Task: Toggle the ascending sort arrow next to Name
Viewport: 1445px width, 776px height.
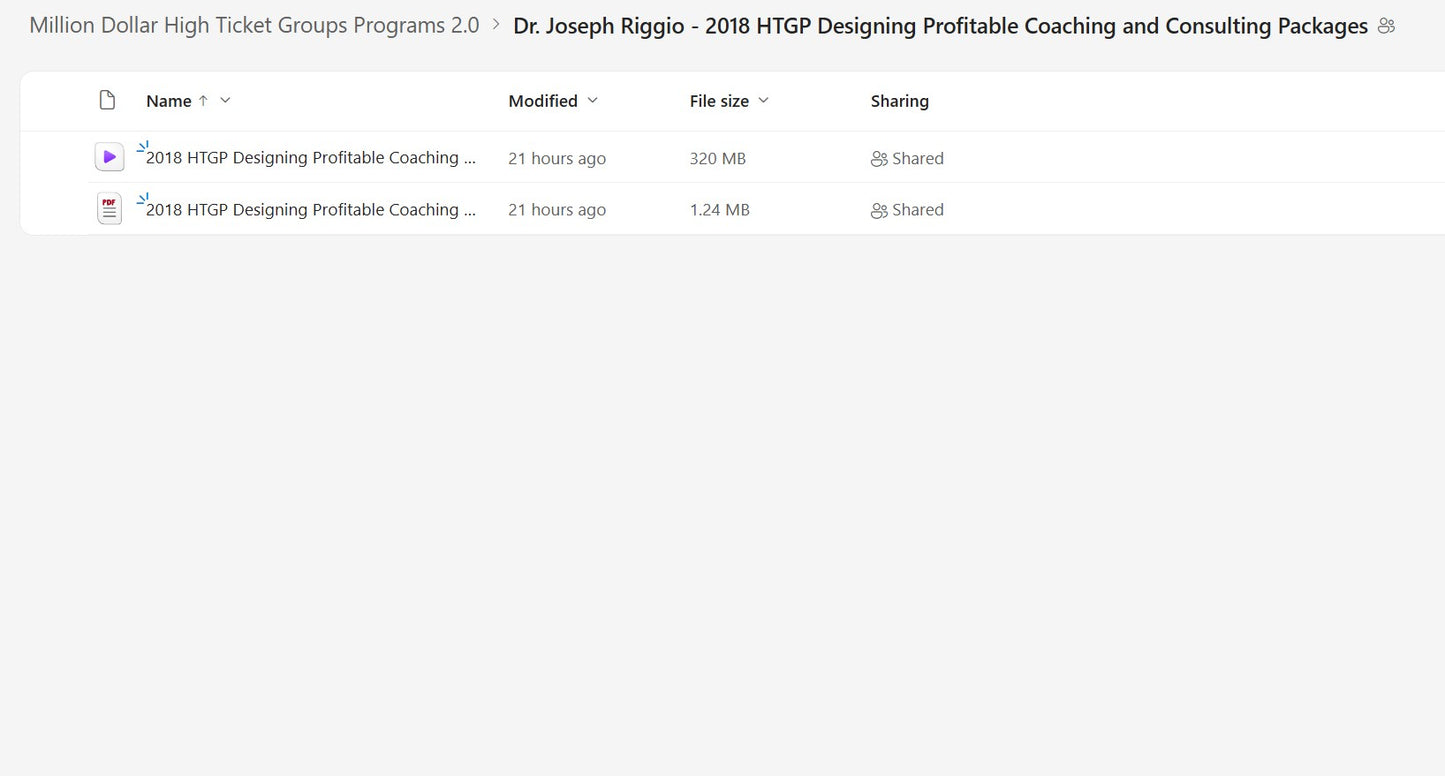Action: 202,100
